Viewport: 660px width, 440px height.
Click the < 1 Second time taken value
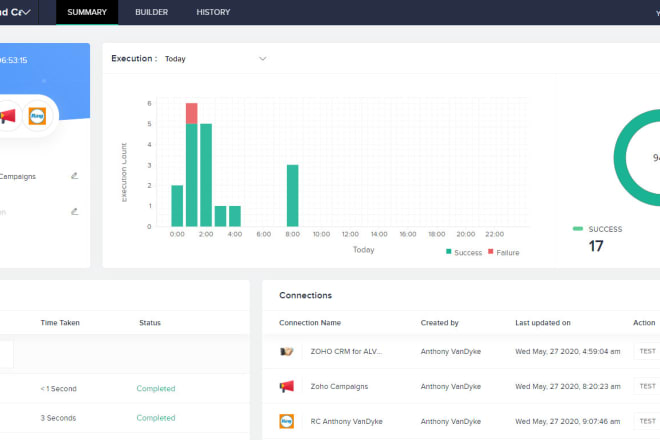pos(59,388)
